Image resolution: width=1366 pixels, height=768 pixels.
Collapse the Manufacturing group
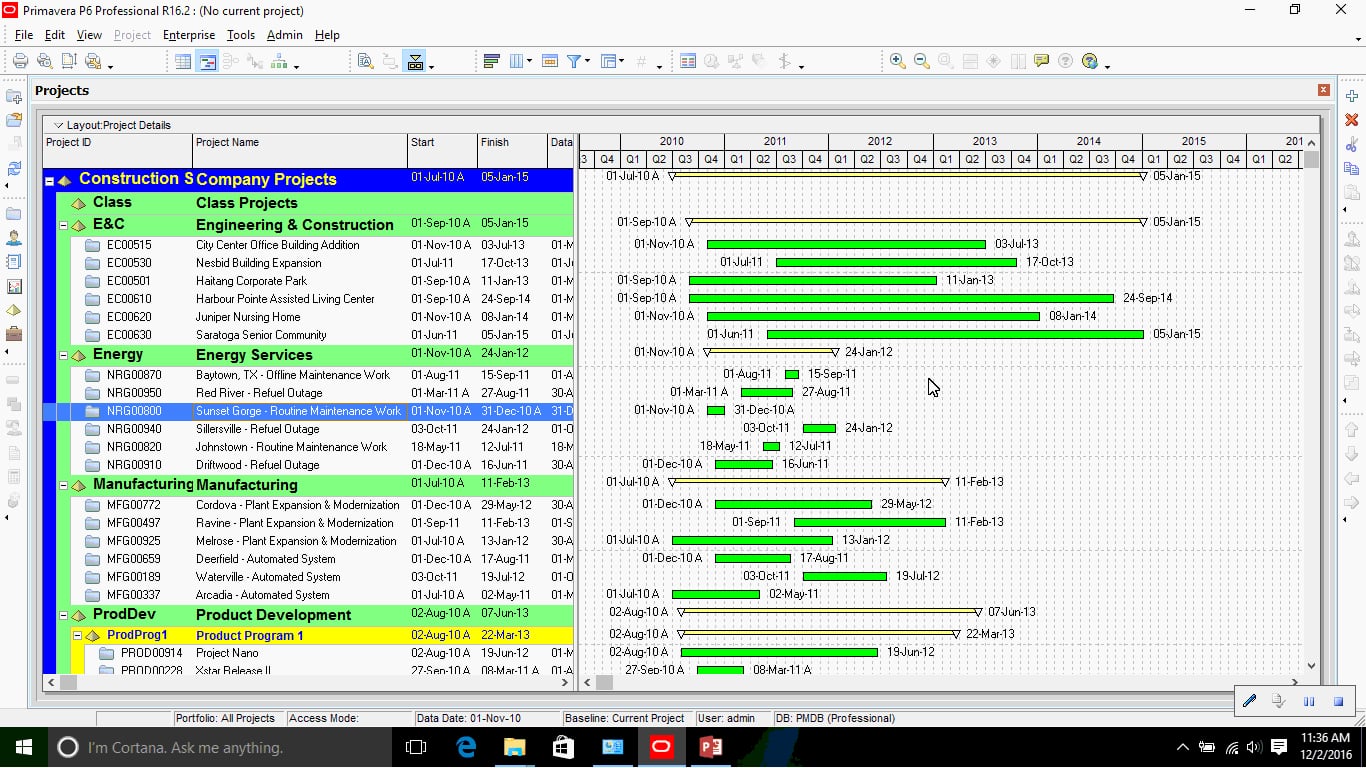[62, 485]
